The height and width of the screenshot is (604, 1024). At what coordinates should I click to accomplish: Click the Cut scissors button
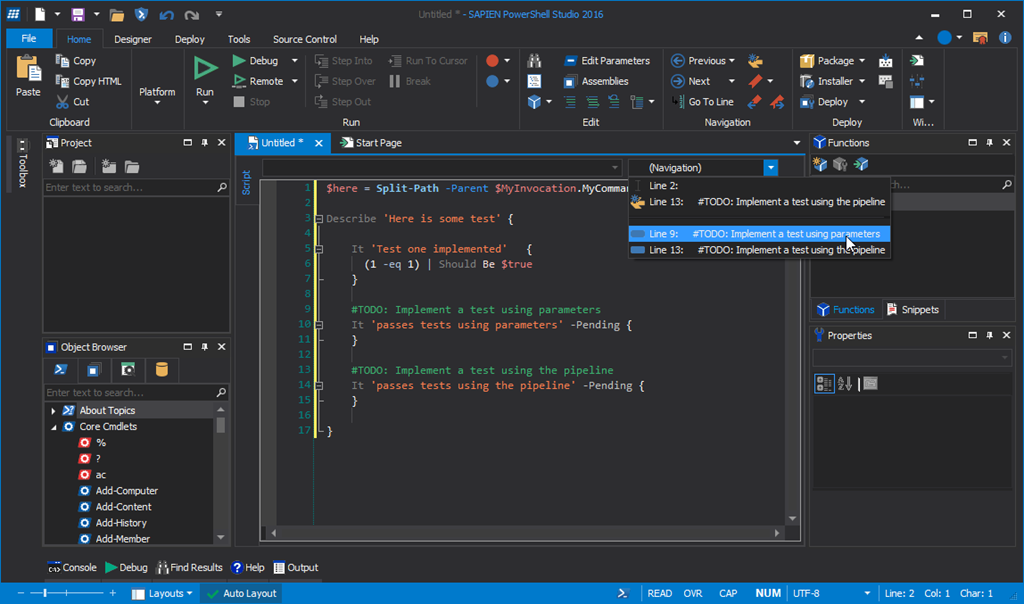click(x=72, y=102)
